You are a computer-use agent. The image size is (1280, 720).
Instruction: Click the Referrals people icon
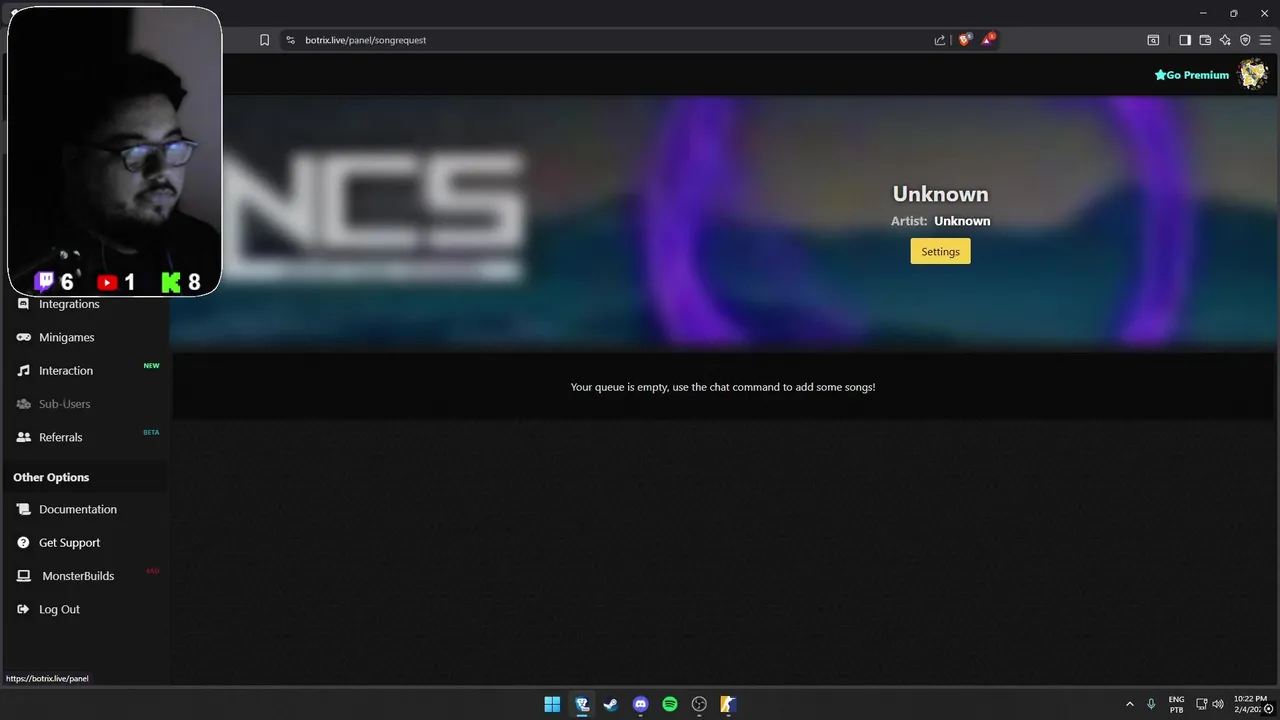[x=23, y=437]
